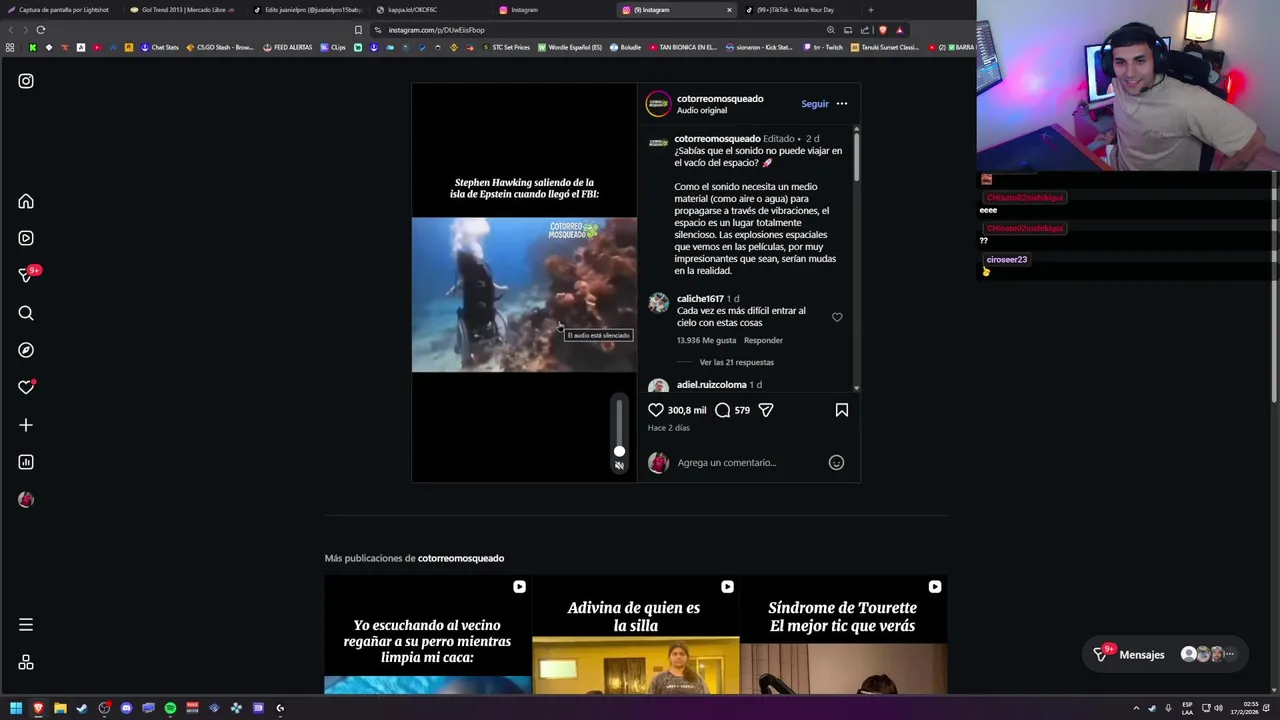This screenshot has width=1280, height=720.
Task: Open caliche1617 profile link
Action: (700, 298)
